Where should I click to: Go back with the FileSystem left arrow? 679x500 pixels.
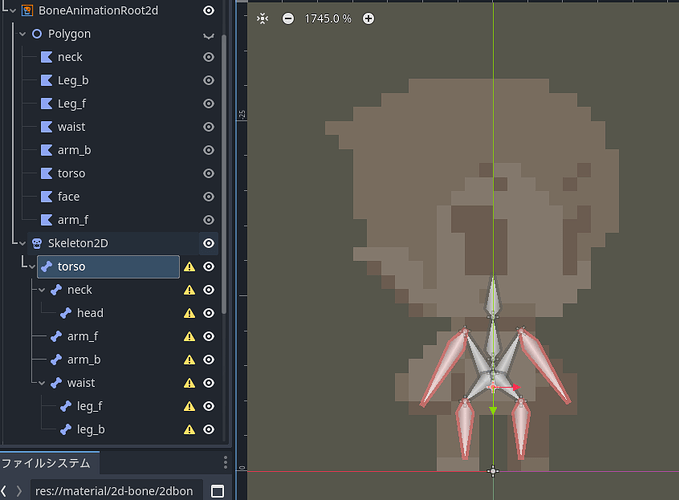4,491
